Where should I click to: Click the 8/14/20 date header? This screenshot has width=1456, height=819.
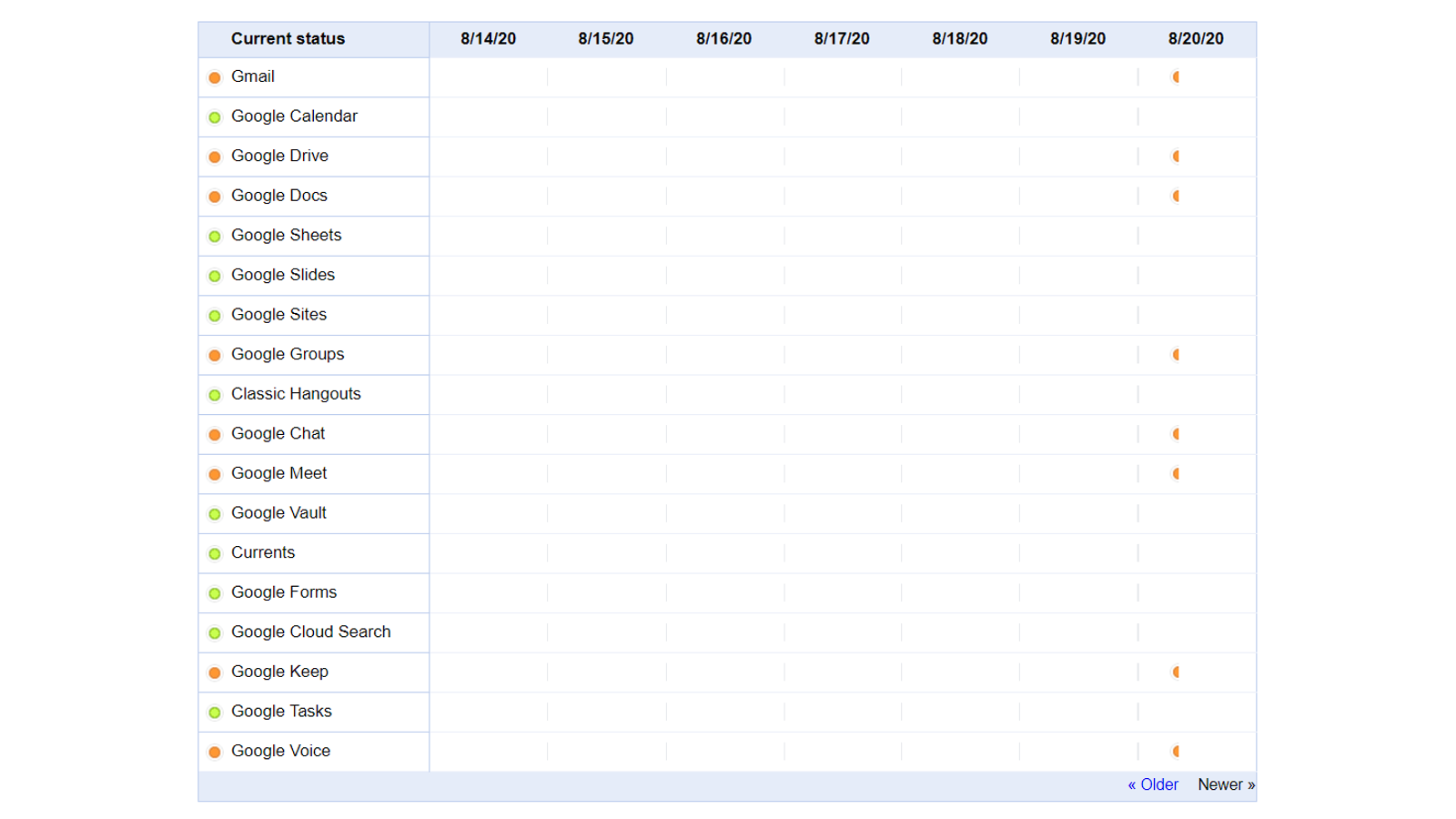(x=488, y=39)
